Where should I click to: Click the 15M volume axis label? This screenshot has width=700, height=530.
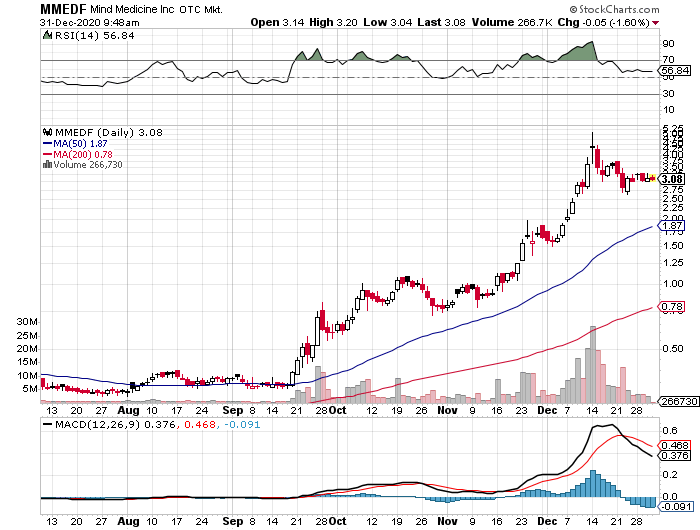click(x=27, y=362)
